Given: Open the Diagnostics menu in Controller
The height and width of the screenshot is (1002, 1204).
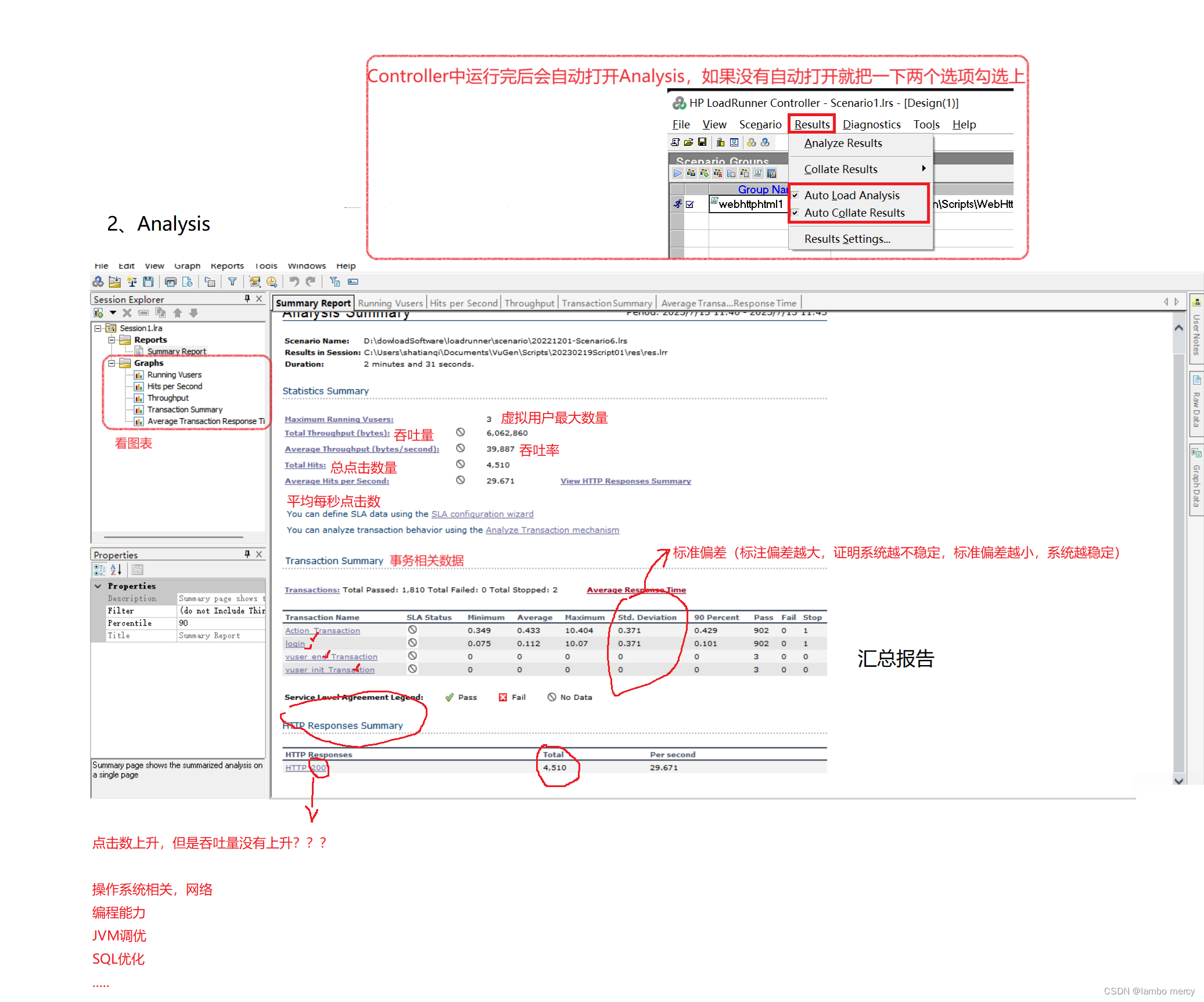Looking at the screenshot, I should 872,124.
